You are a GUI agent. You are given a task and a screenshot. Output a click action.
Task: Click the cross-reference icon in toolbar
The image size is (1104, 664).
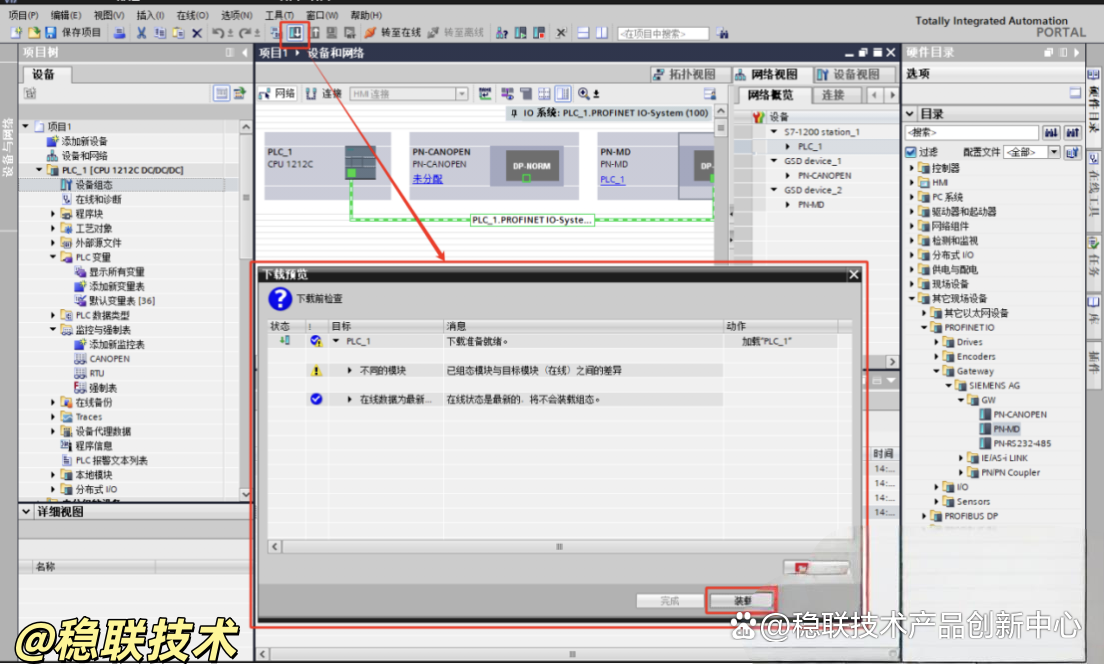[x=561, y=32]
